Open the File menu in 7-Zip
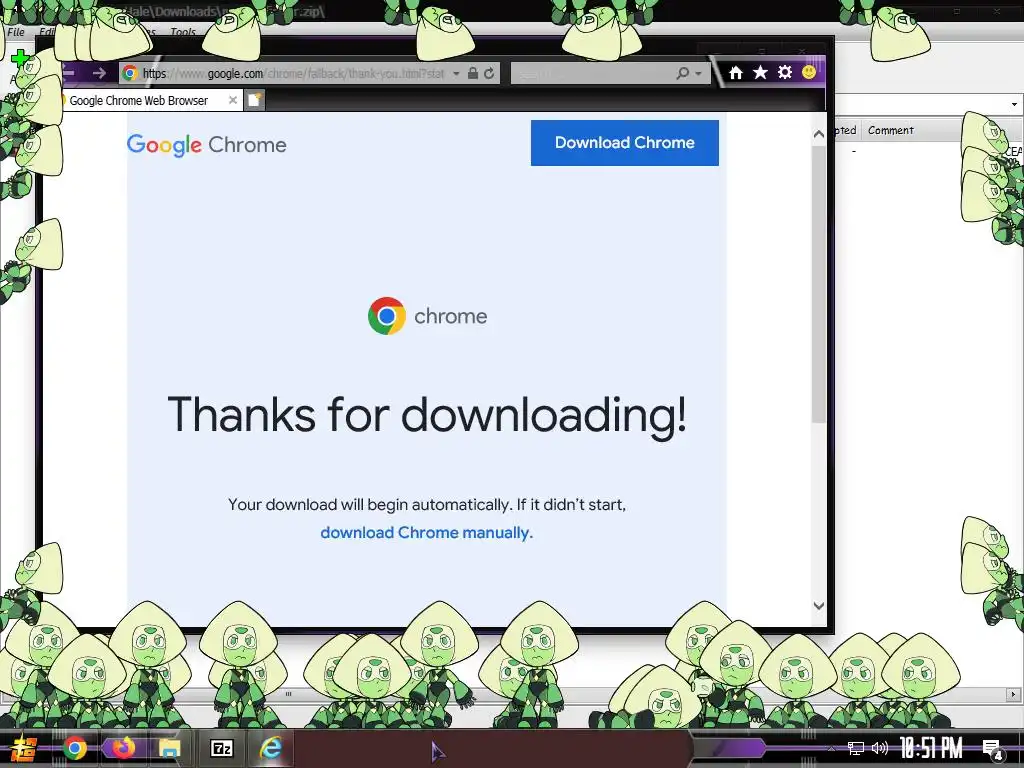 click(16, 31)
